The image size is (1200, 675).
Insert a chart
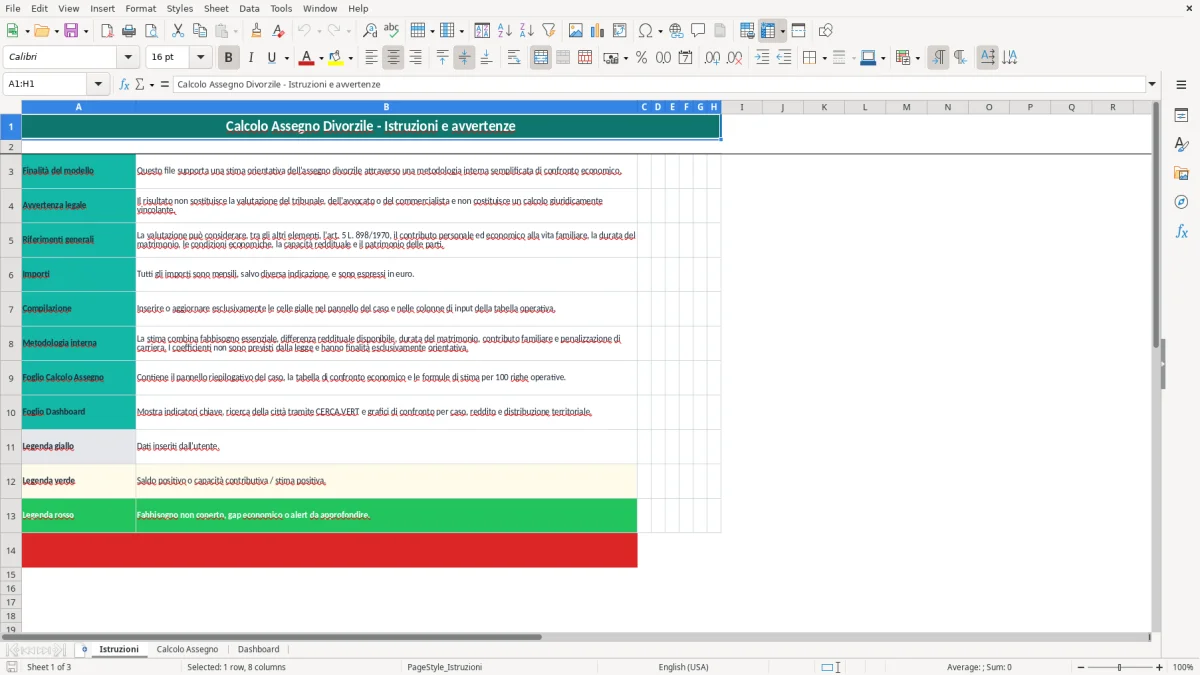coord(598,31)
